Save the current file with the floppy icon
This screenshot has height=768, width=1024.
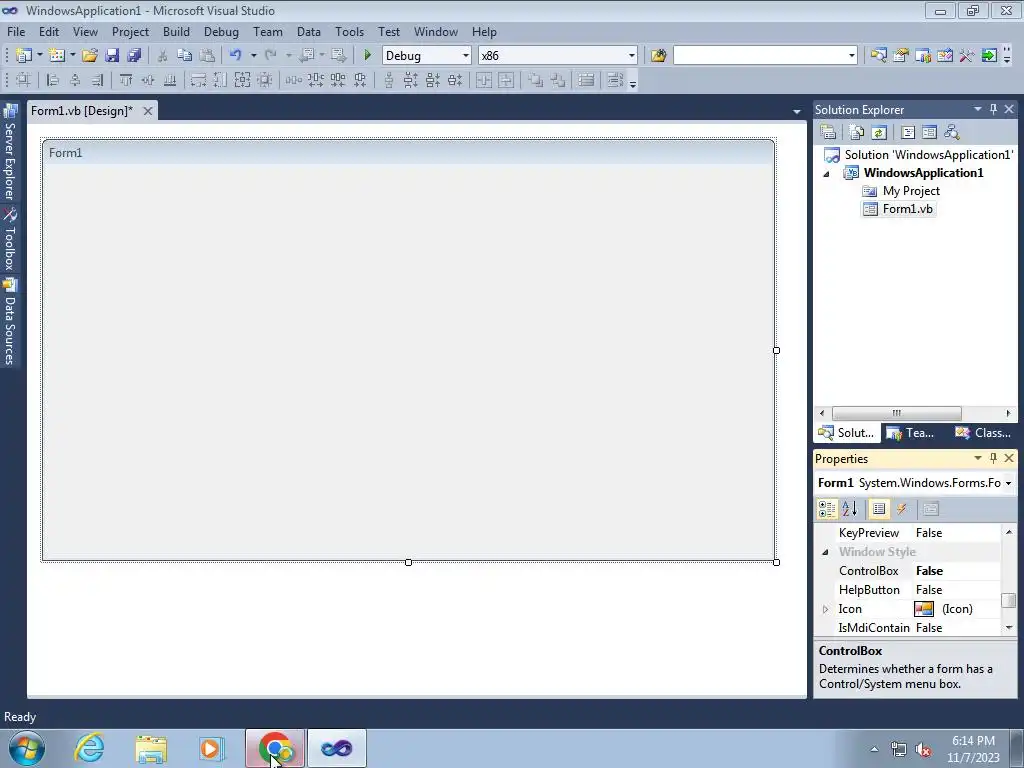(x=112, y=56)
